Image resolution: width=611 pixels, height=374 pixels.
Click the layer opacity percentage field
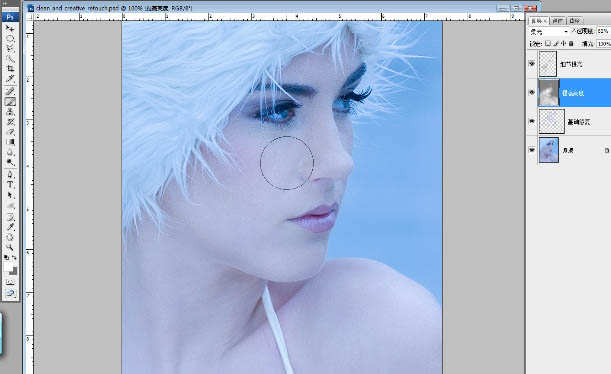(x=604, y=31)
